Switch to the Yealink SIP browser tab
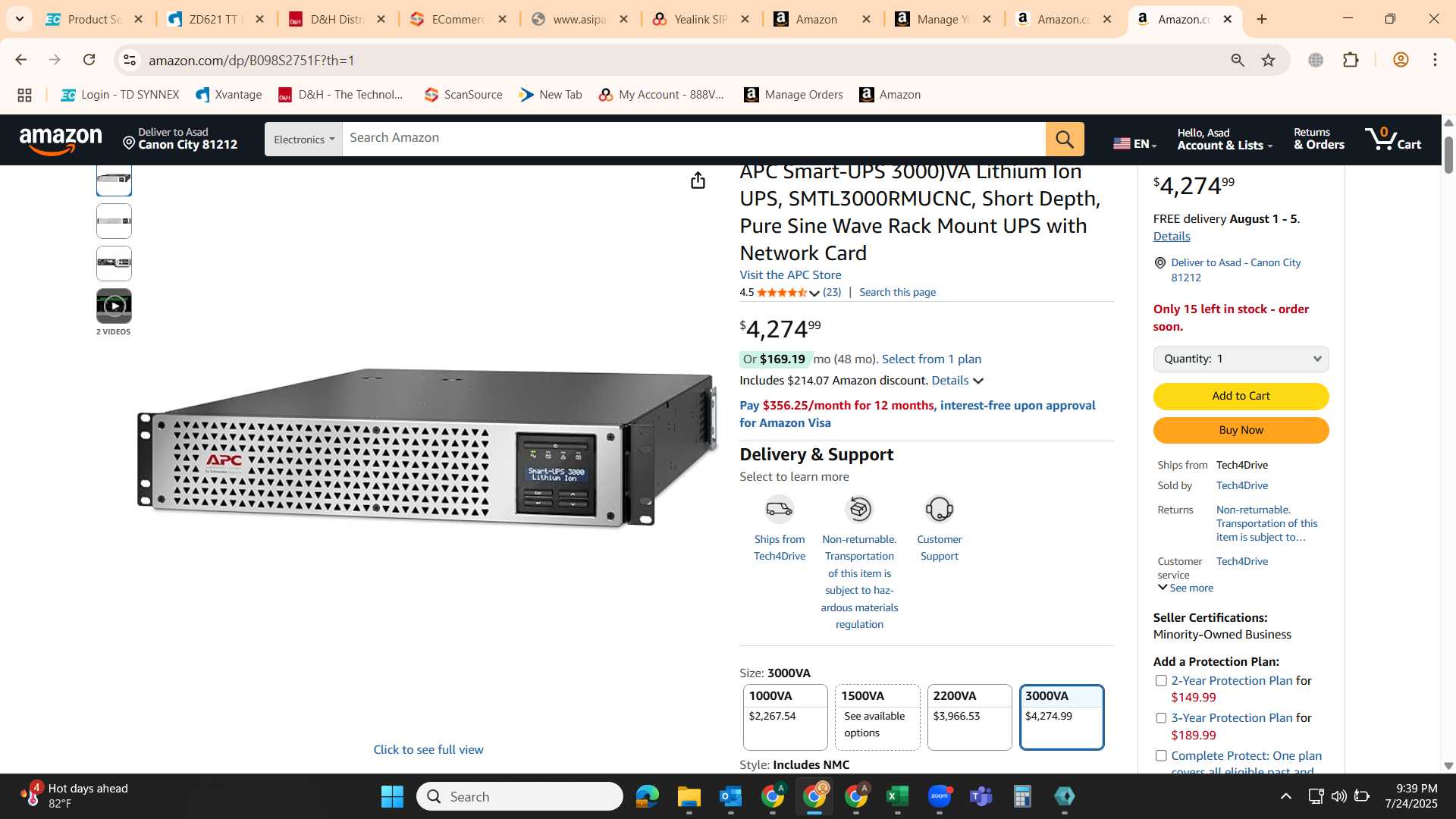 coord(701,20)
